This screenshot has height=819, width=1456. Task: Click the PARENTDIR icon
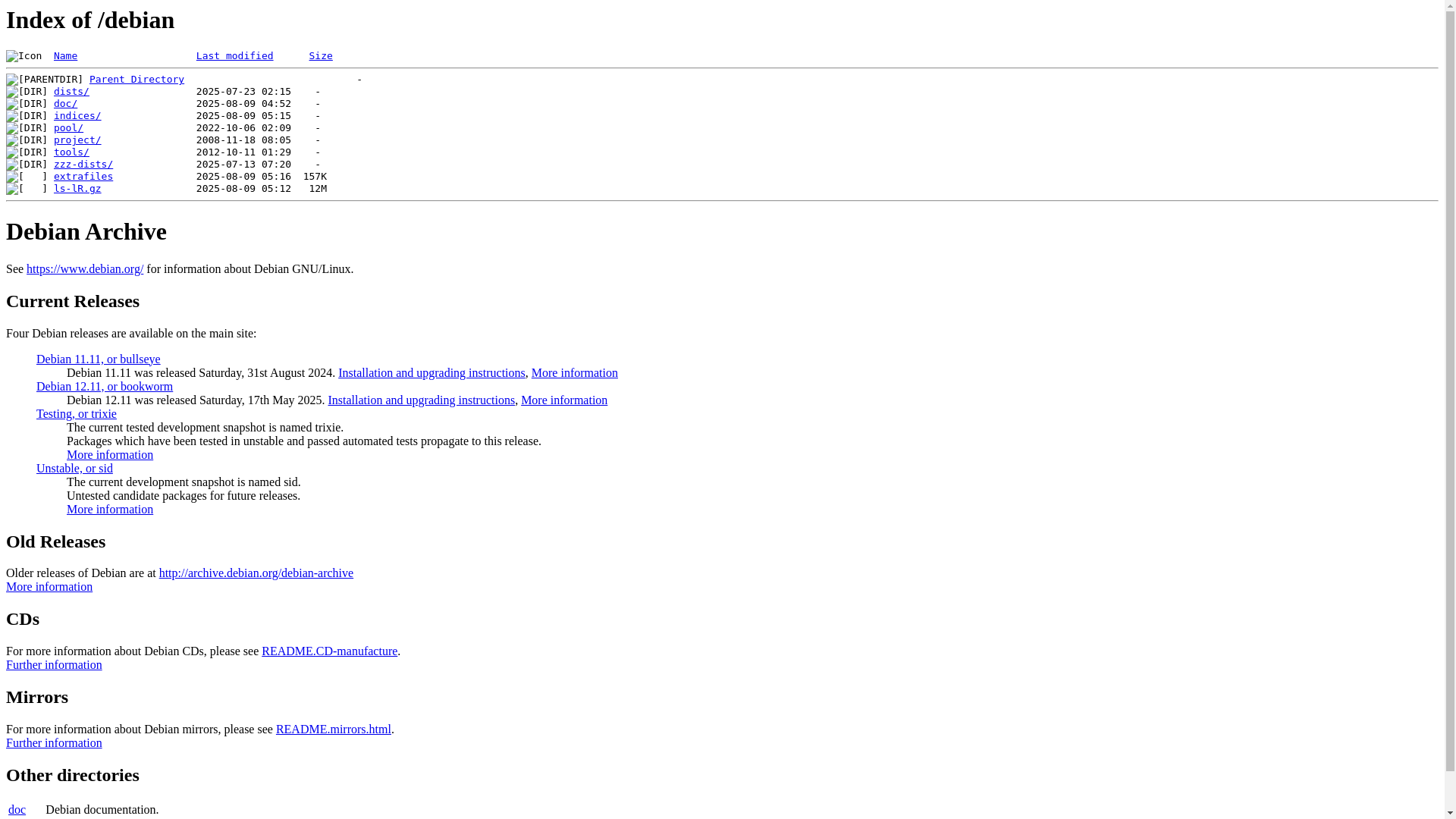45,80
